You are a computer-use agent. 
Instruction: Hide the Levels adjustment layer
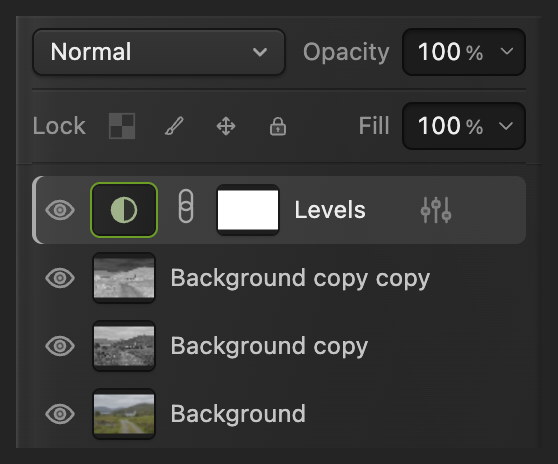[60, 210]
